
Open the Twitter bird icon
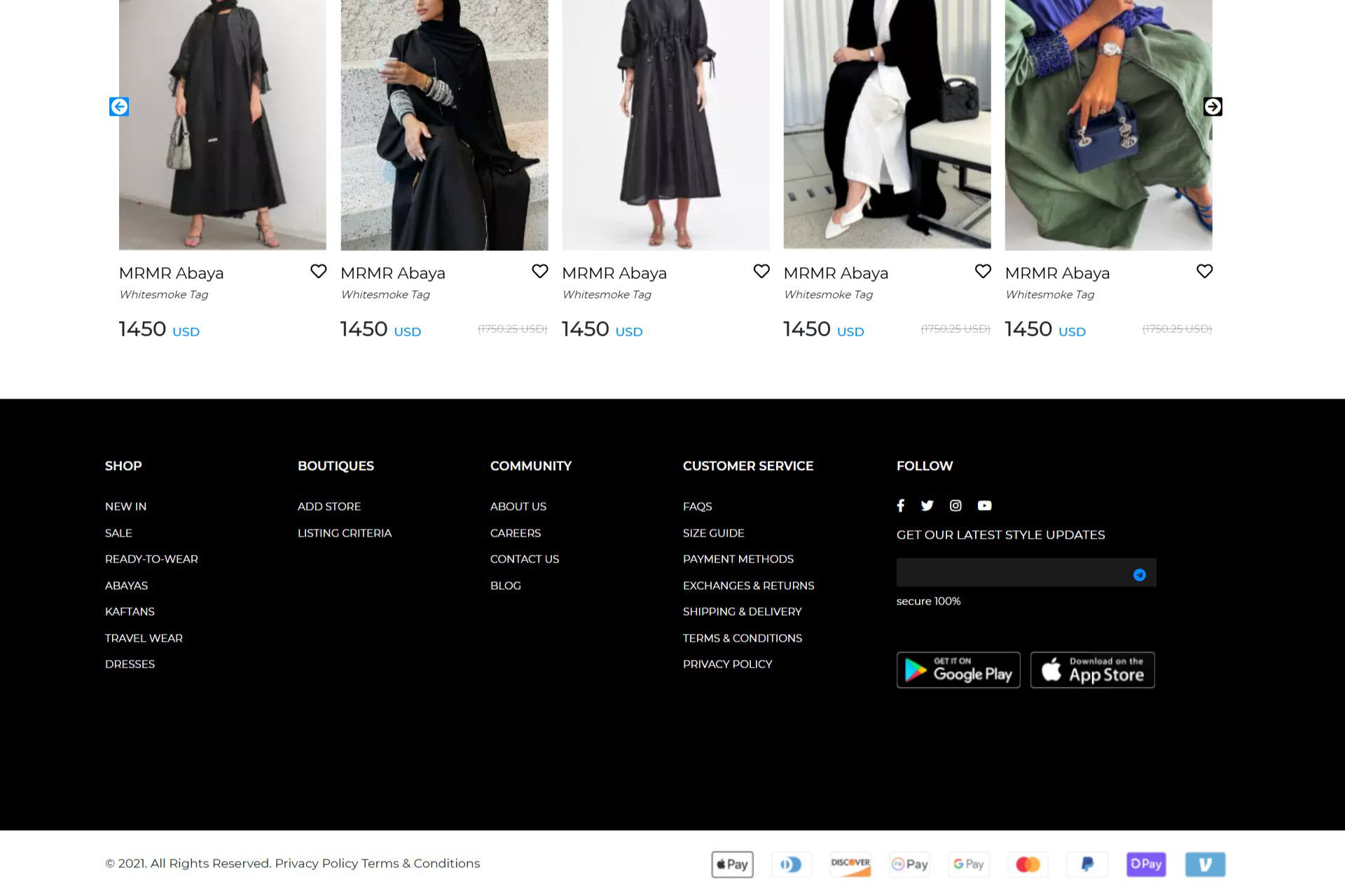tap(927, 506)
